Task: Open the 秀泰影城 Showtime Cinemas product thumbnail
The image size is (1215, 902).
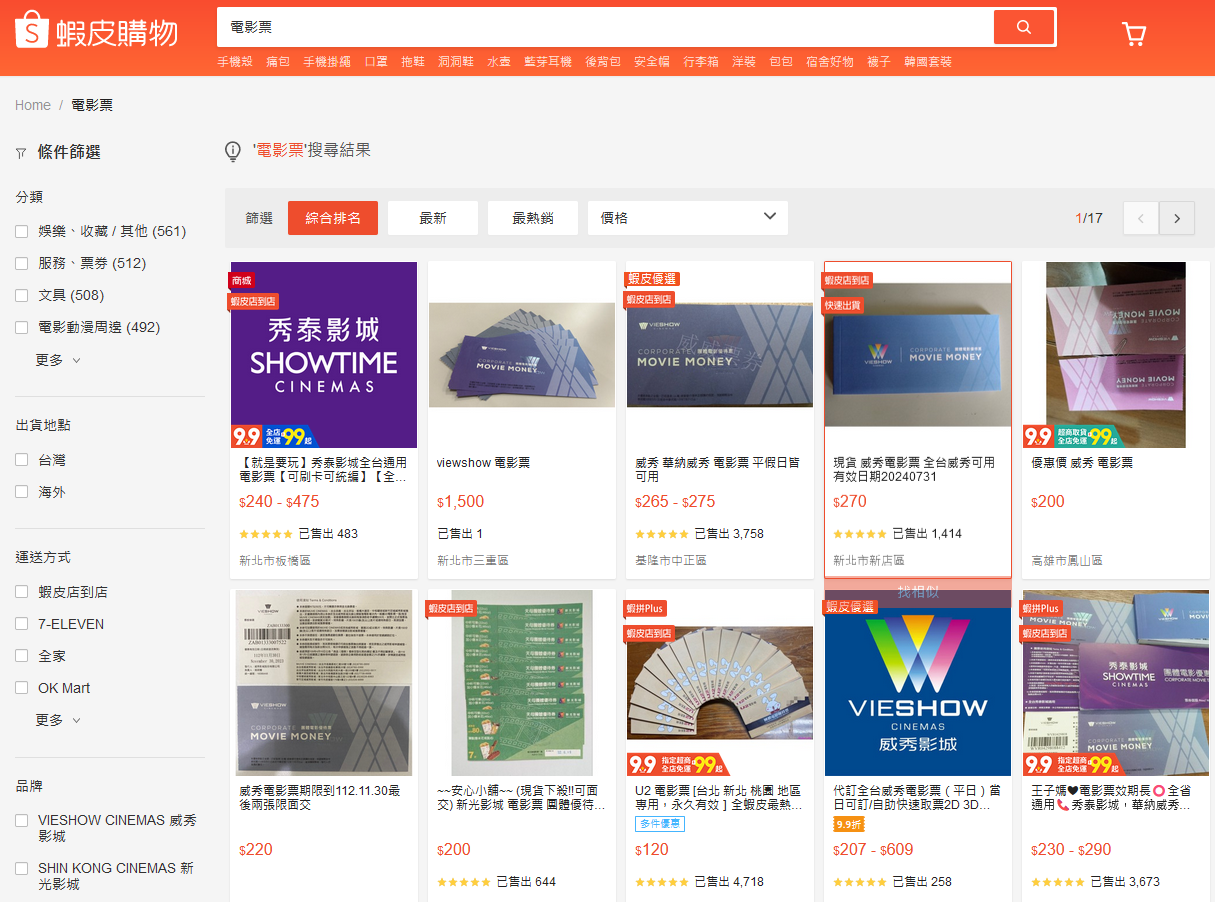Action: pyautogui.click(x=324, y=355)
